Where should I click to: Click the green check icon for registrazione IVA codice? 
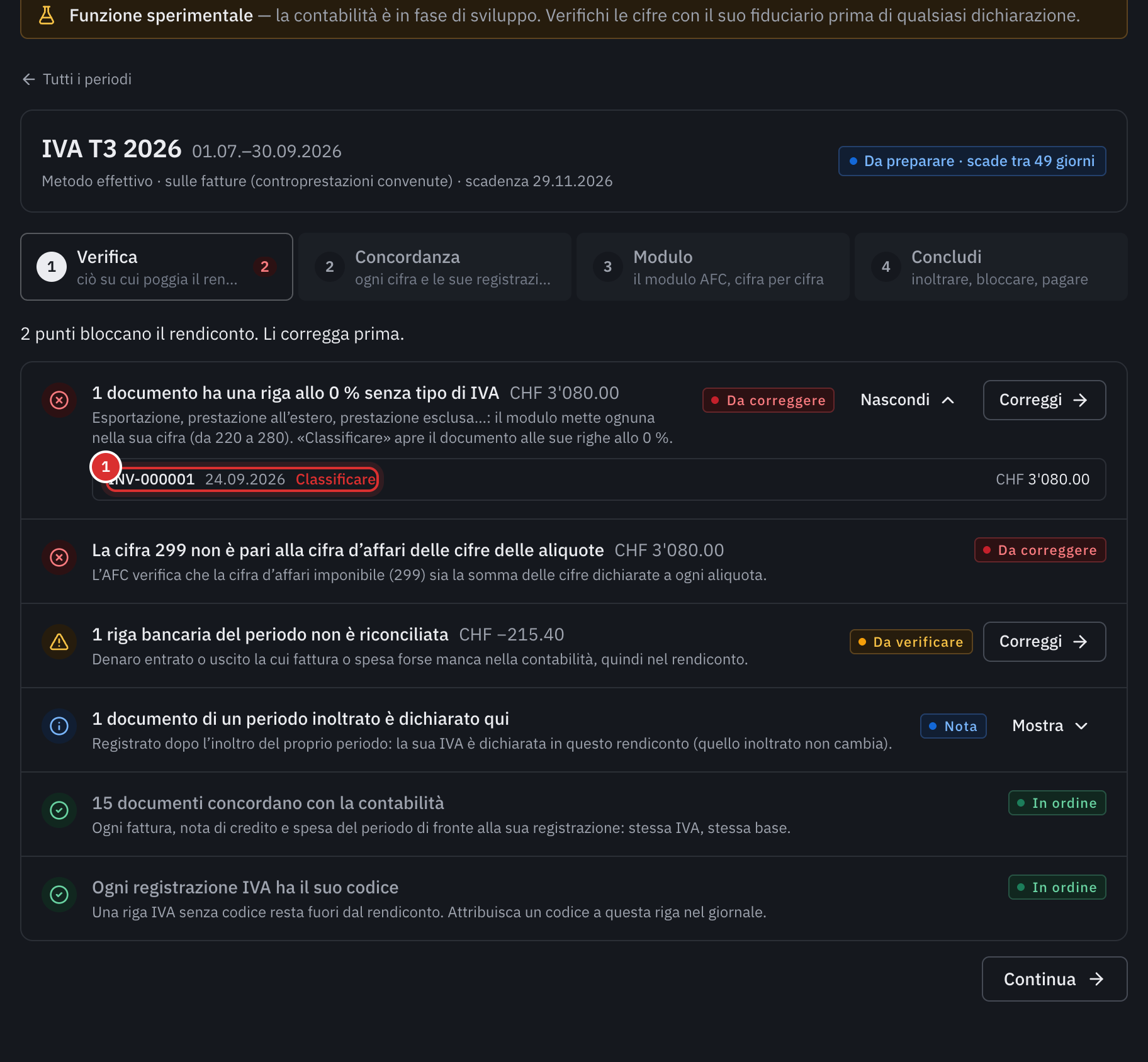(59, 895)
